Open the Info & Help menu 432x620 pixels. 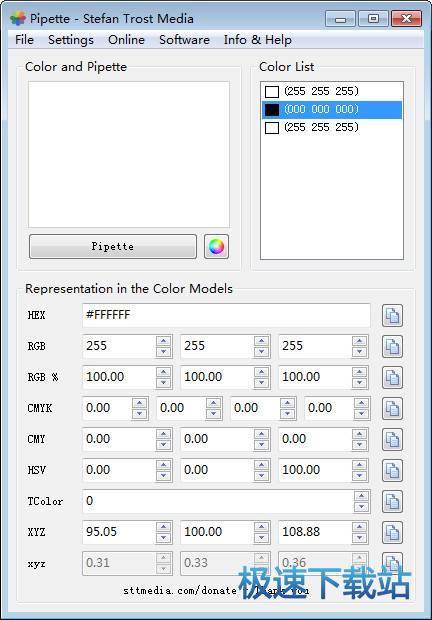click(x=258, y=40)
